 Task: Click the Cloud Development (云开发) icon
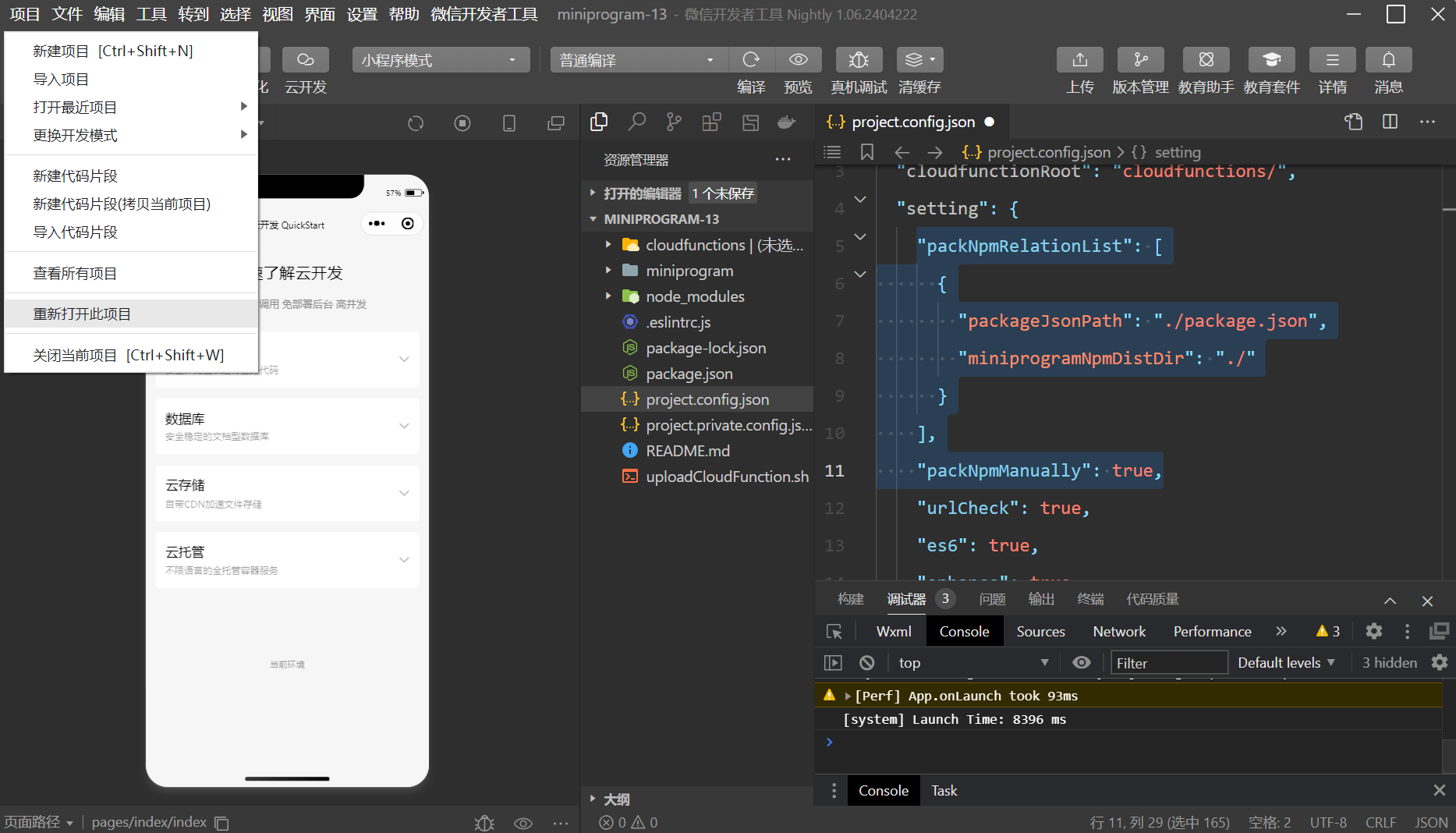coord(306,60)
